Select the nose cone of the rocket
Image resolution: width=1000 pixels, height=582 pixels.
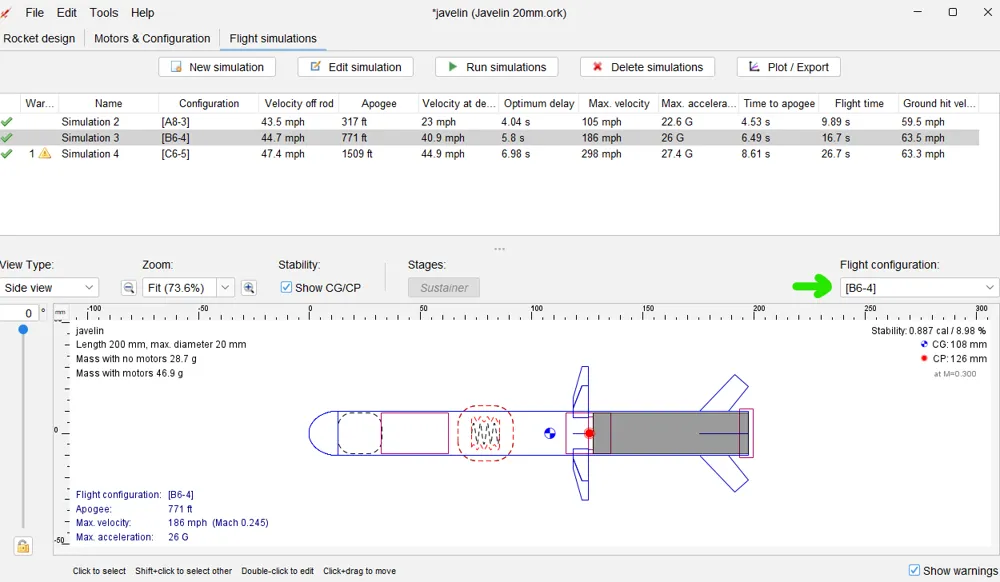click(x=323, y=433)
